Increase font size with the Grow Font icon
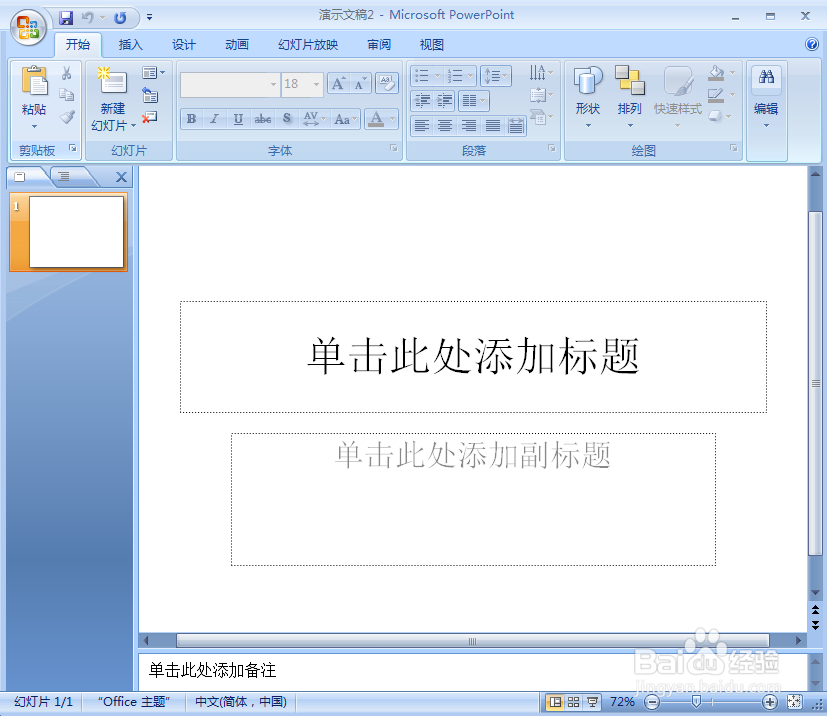Image resolution: width=827 pixels, height=716 pixels. [x=338, y=83]
